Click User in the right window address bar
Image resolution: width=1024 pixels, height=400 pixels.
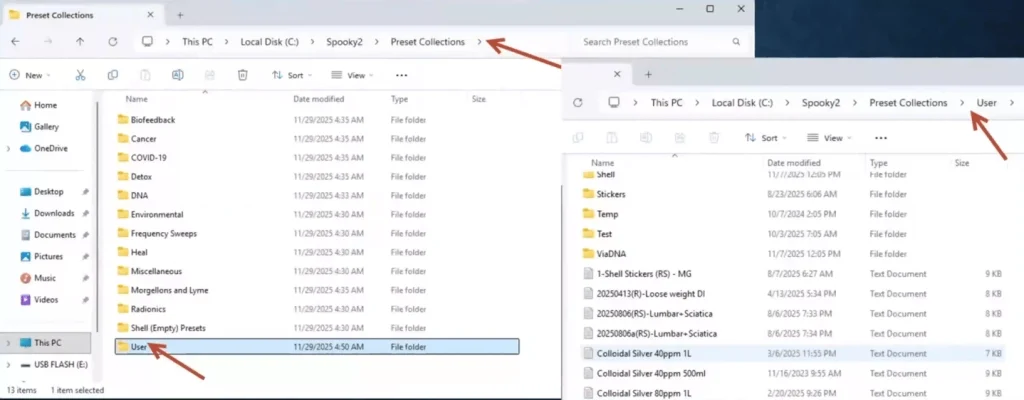[x=986, y=103]
